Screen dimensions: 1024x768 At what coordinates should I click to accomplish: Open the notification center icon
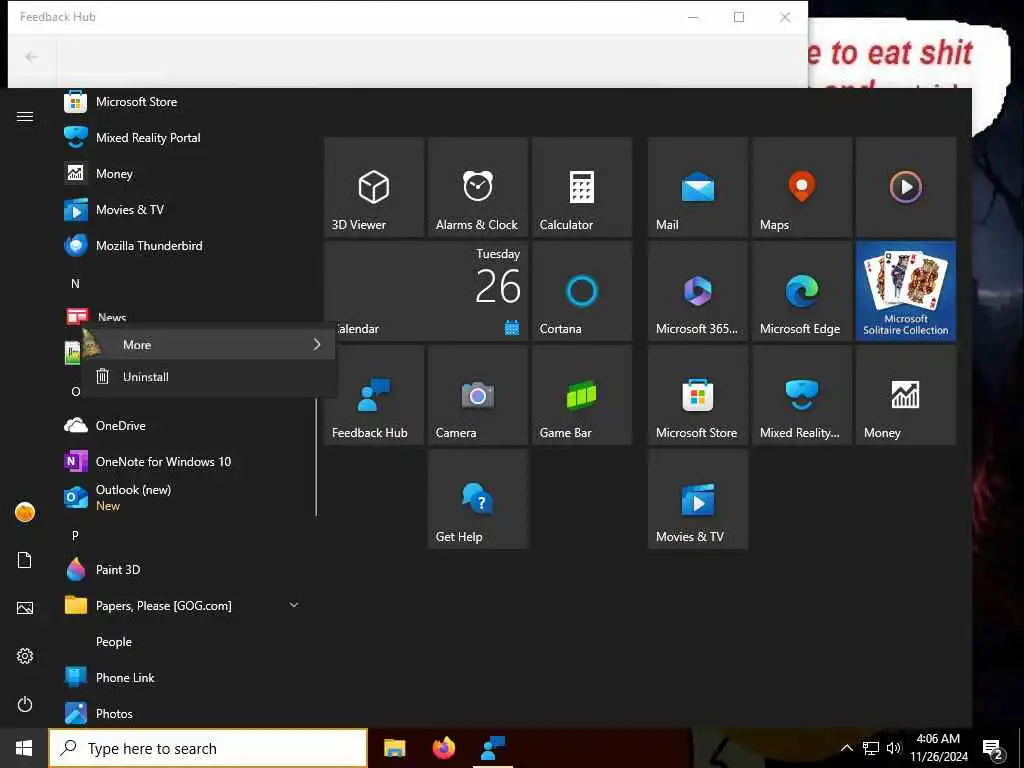click(993, 748)
